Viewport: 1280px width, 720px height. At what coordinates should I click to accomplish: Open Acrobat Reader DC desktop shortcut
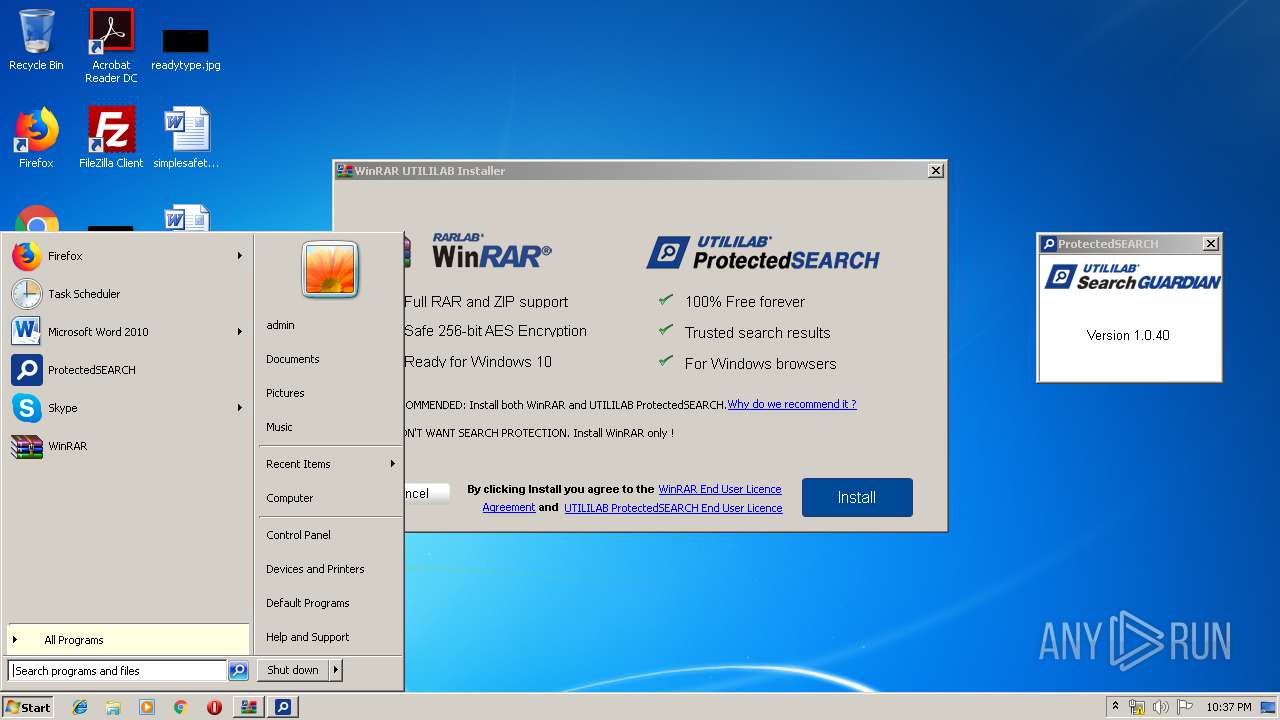111,46
